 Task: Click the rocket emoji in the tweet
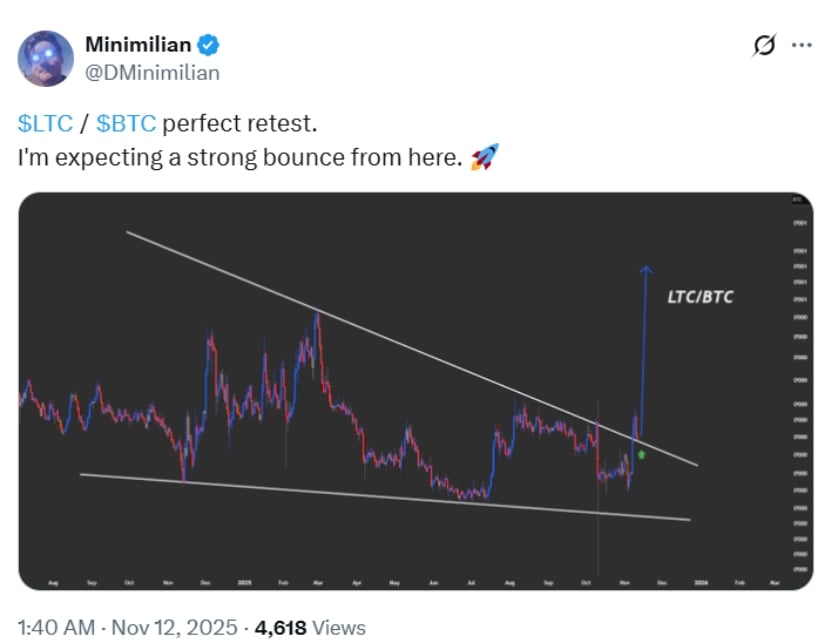(x=484, y=156)
